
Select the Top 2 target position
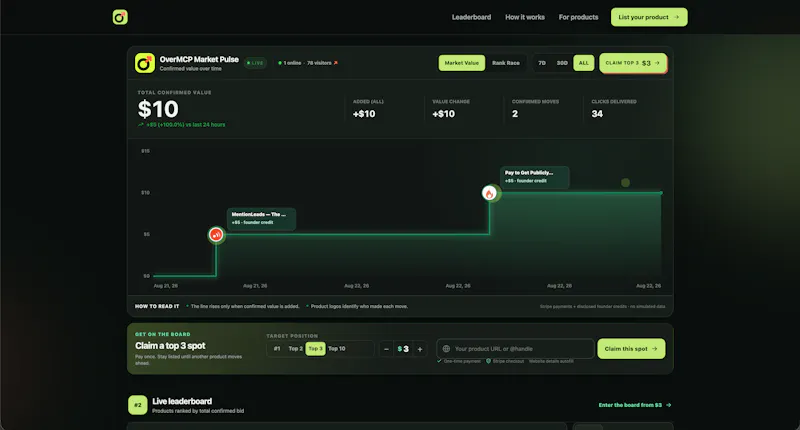click(295, 349)
